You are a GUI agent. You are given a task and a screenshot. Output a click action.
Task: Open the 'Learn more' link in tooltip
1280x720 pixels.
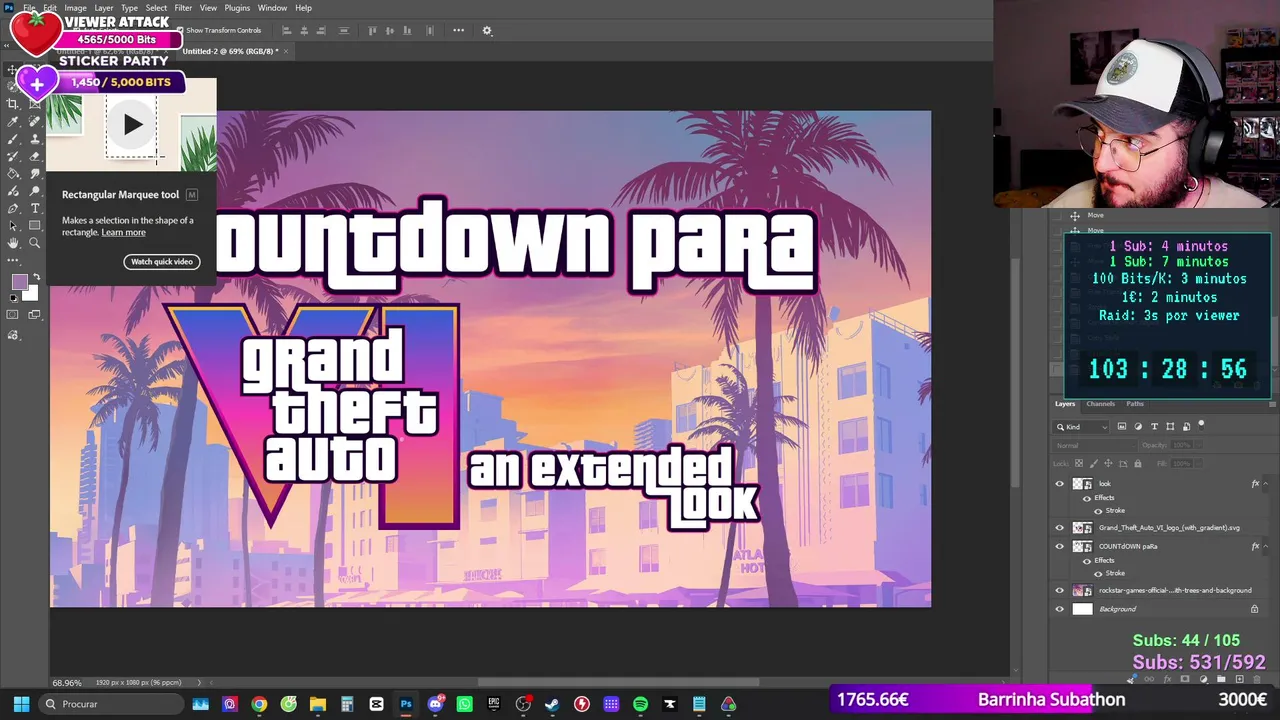coord(123,233)
